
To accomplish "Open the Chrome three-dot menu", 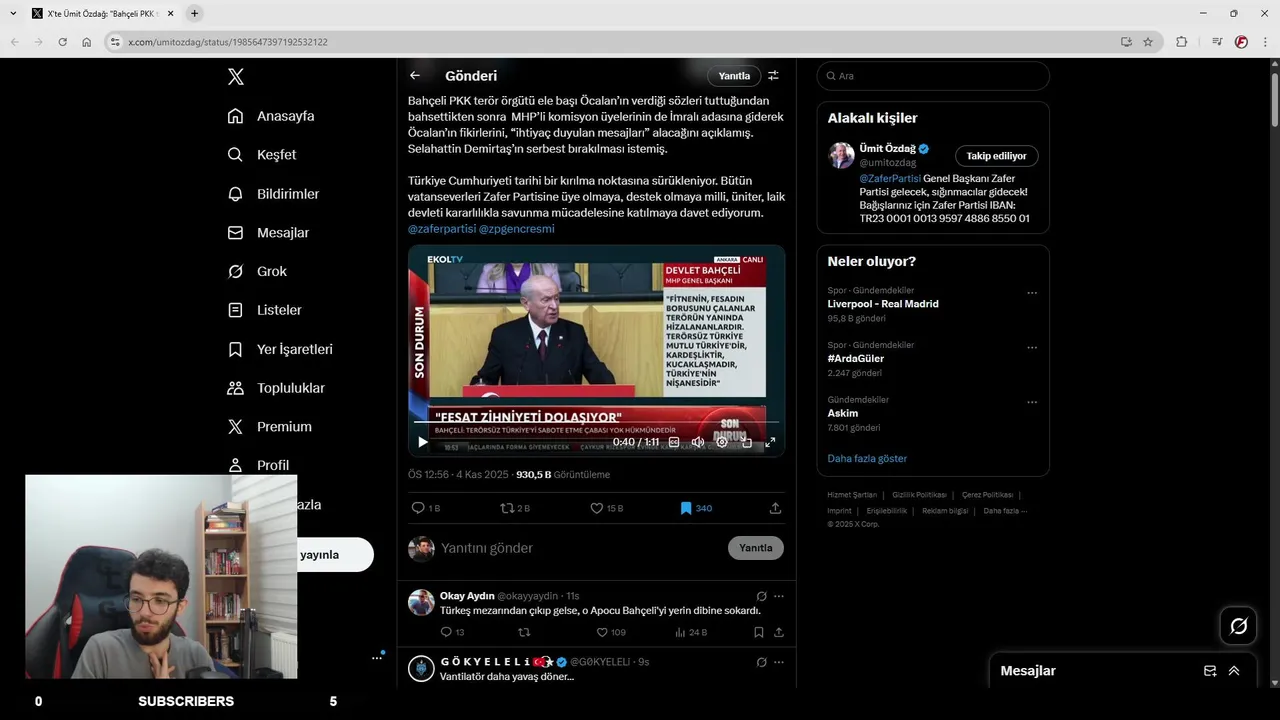I will (x=1265, y=42).
